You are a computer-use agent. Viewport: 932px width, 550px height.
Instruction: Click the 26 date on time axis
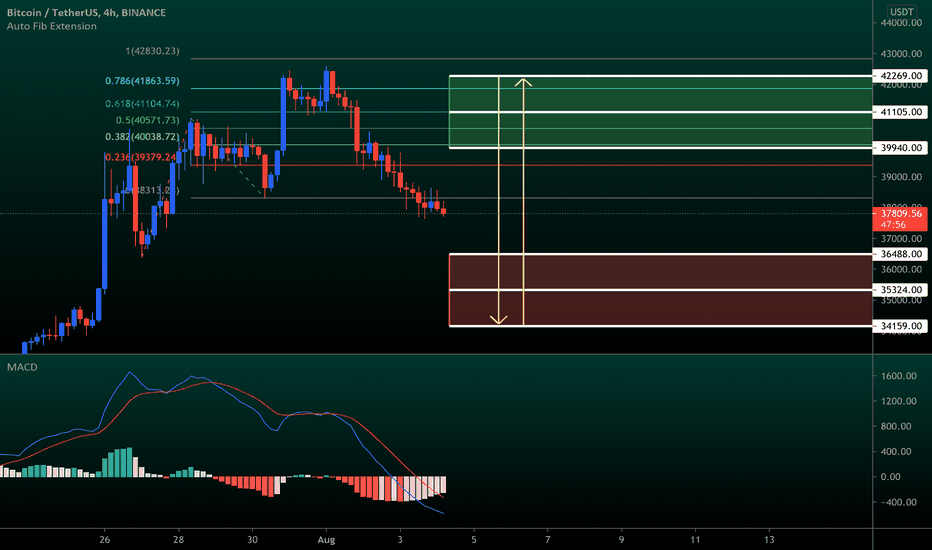(x=105, y=540)
